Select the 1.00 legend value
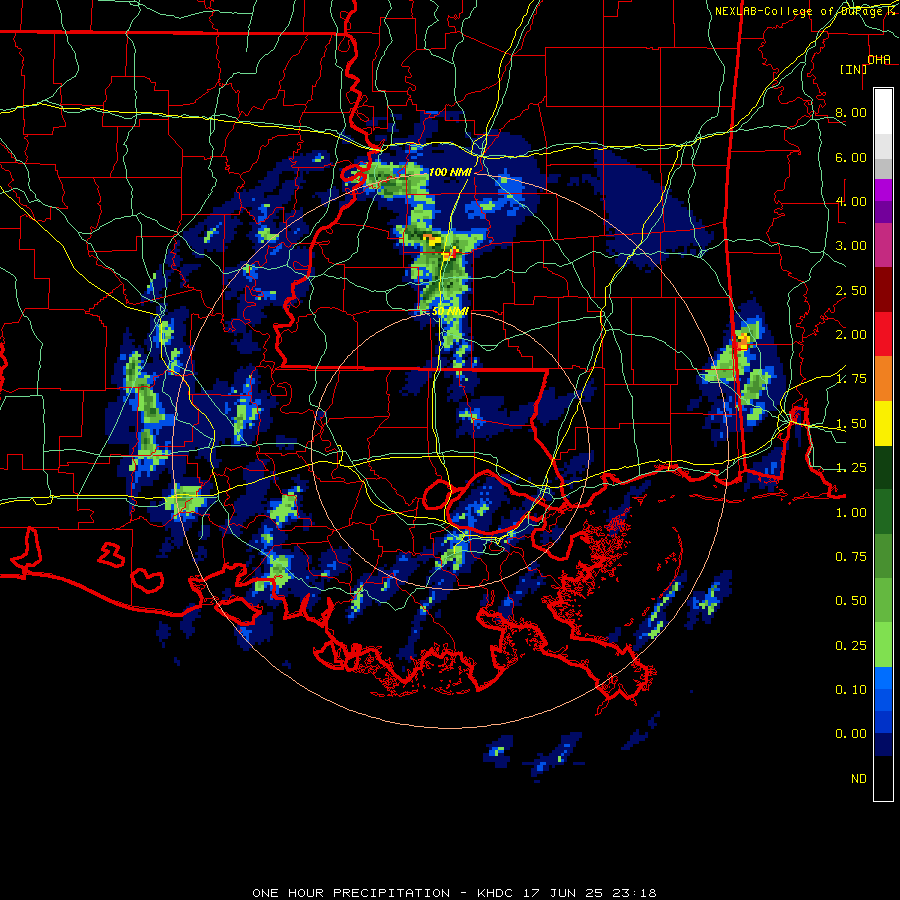The image size is (900, 900). 851,513
